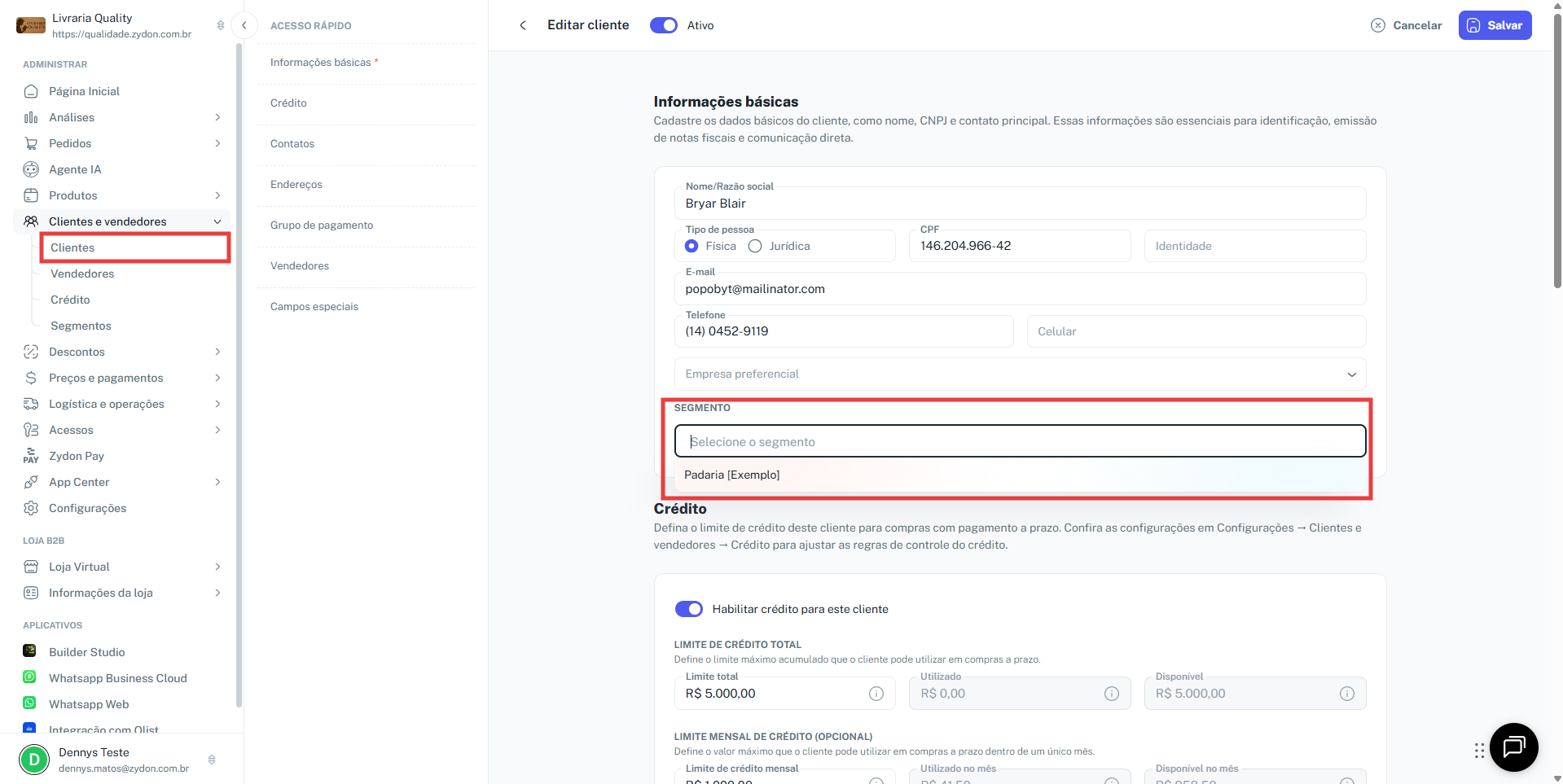The image size is (1563, 784).
Task: Click the Loja Virtual store icon
Action: click(x=31, y=567)
